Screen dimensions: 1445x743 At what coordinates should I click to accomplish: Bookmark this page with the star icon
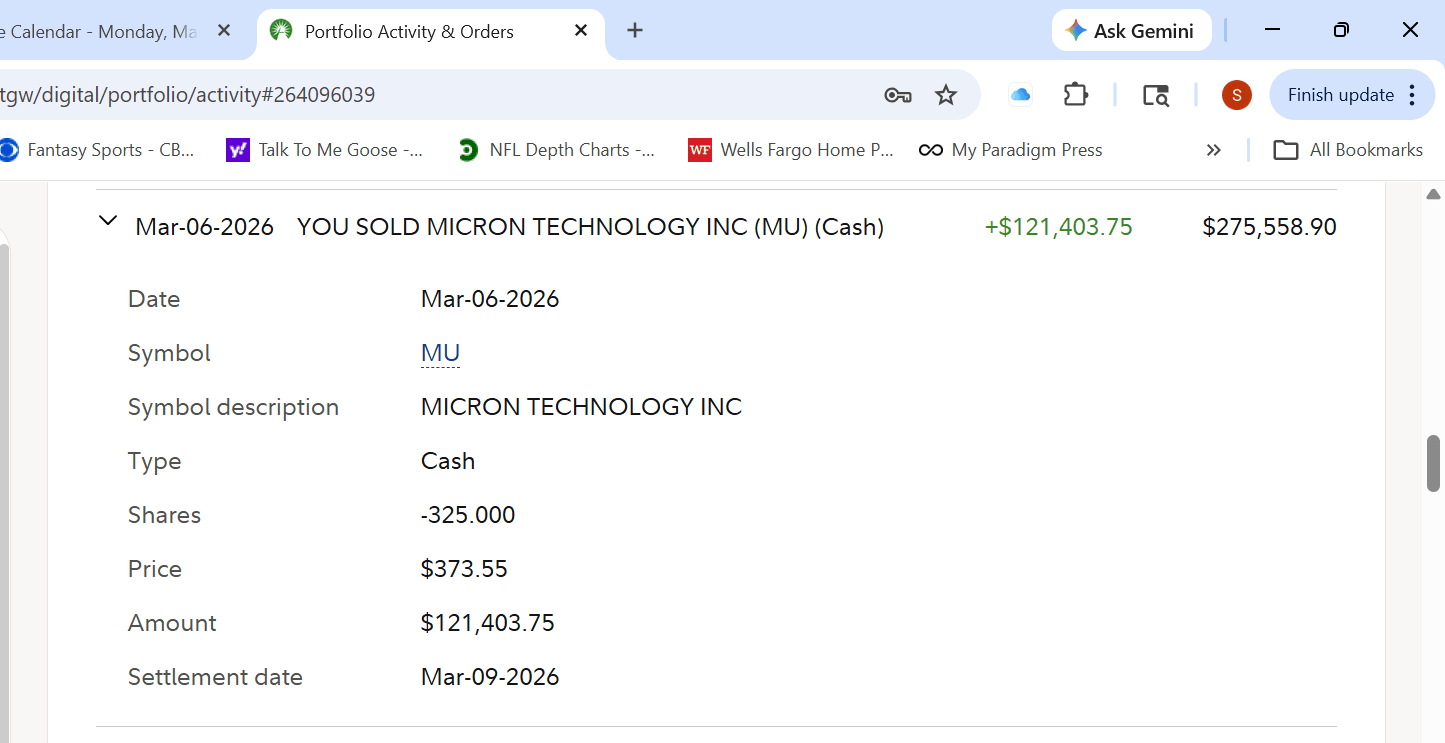click(x=945, y=95)
